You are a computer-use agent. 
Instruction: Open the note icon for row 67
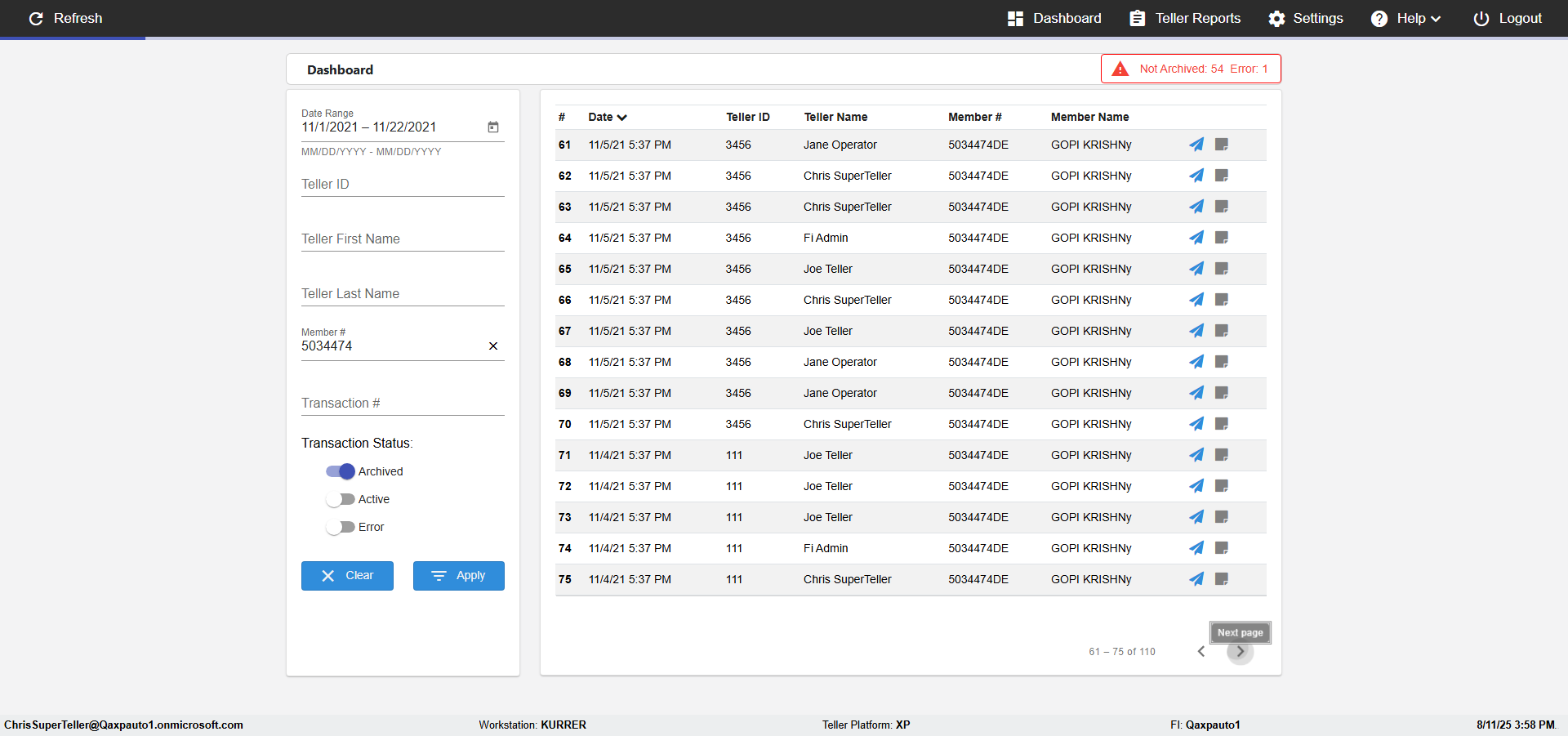pyautogui.click(x=1222, y=331)
